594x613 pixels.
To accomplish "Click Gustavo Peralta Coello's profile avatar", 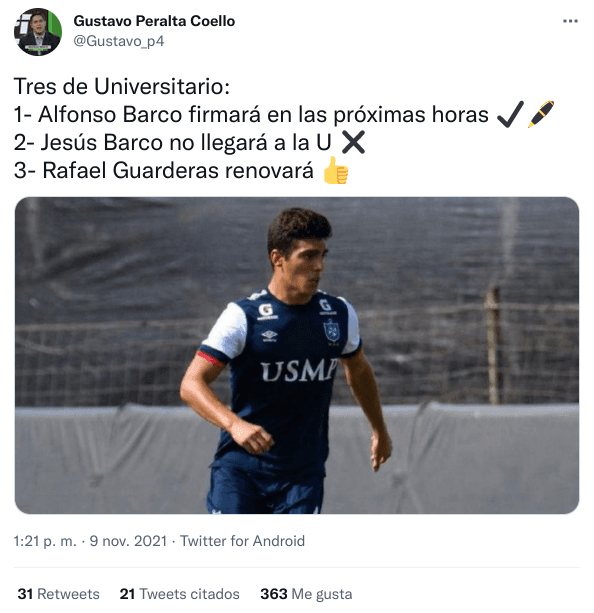I will [38, 32].
